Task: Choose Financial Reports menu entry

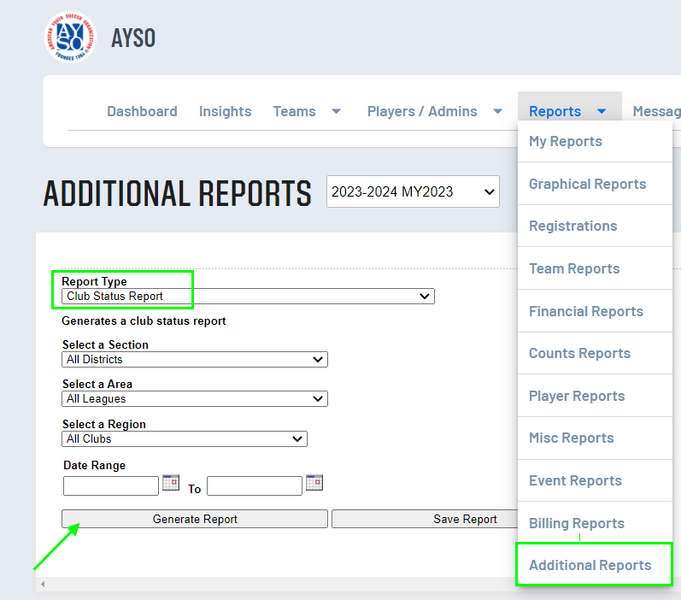Action: [x=586, y=311]
